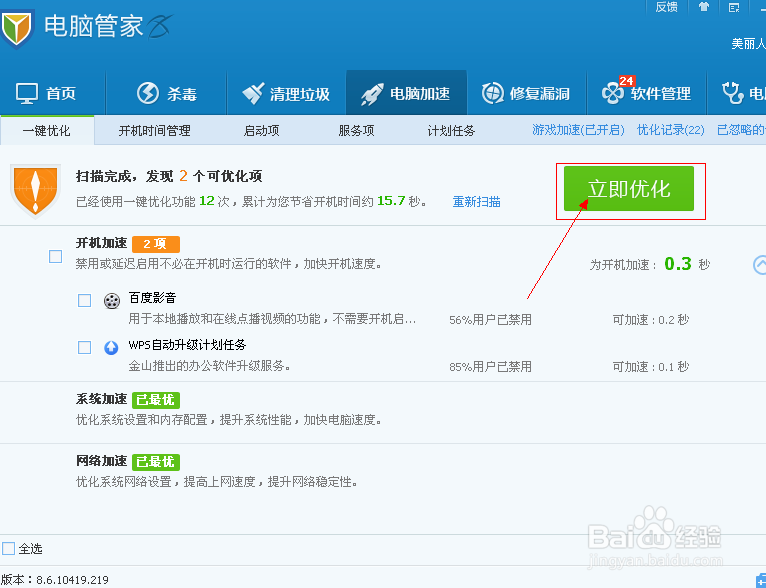Click the 杀毒 lightning icon

(x=148, y=93)
